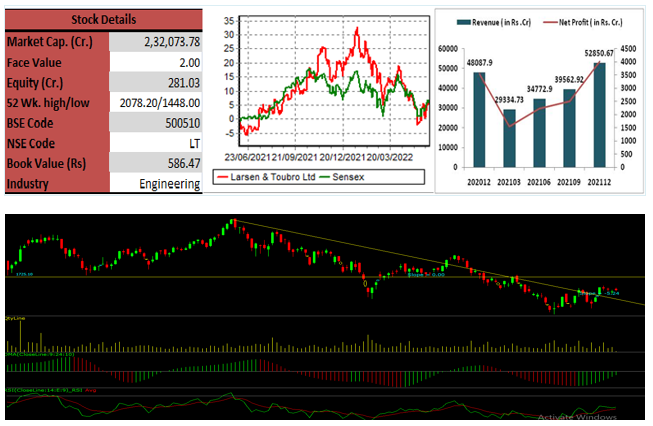Image resolution: width=653 pixels, height=426 pixels.
Task: Click the 20/03/2022 date axis label
Action: [389, 157]
